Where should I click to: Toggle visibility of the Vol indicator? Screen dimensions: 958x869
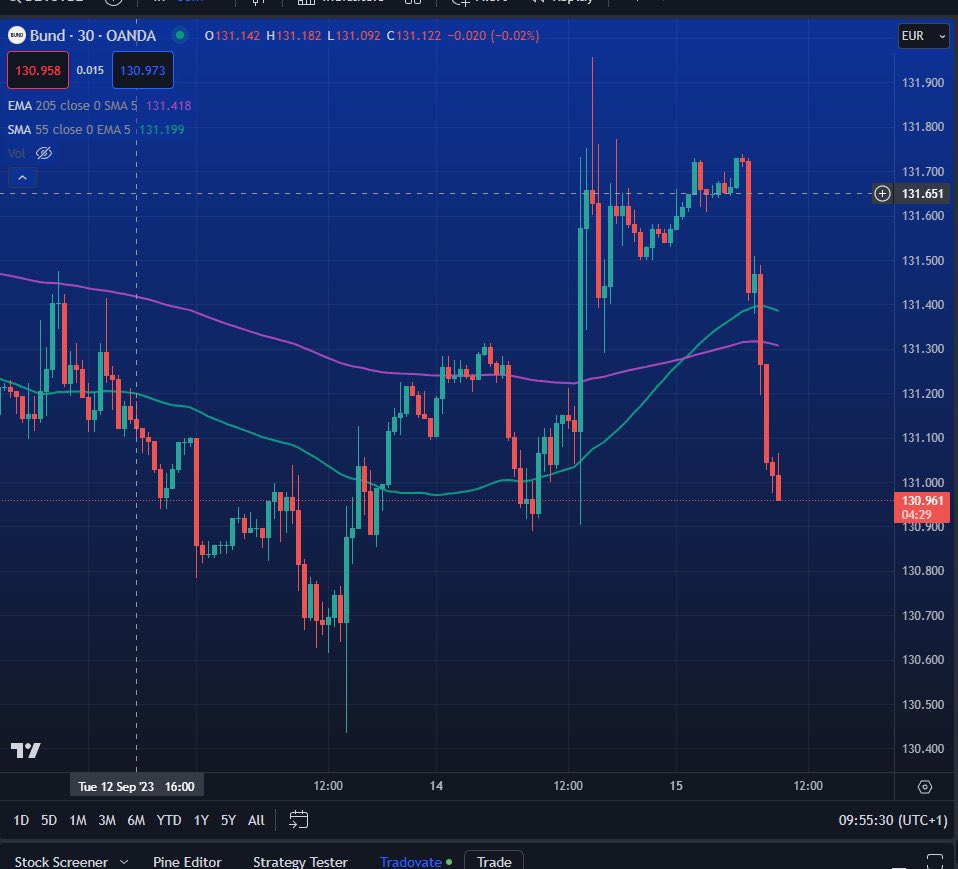pos(44,153)
